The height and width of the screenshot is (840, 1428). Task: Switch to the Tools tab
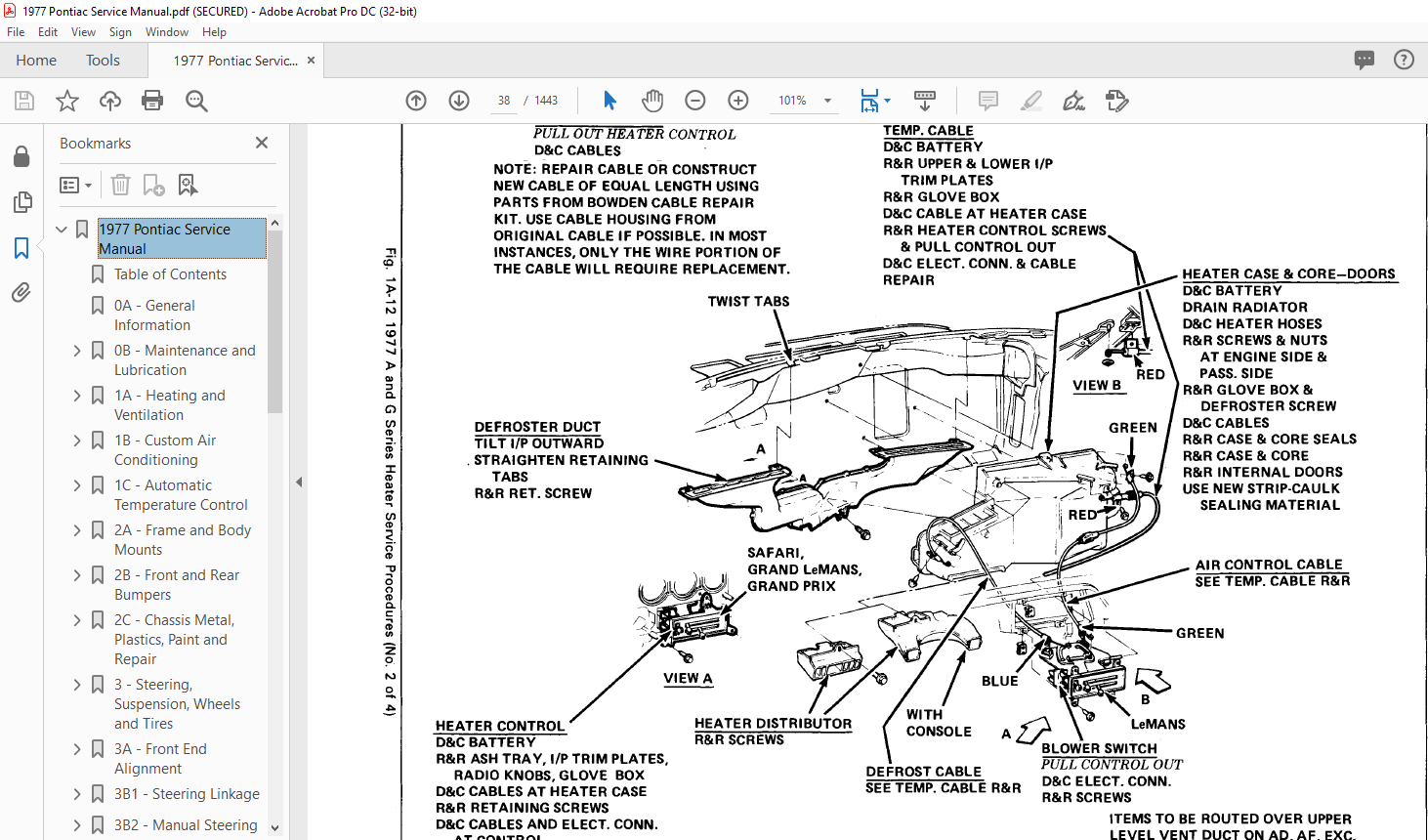coord(103,61)
